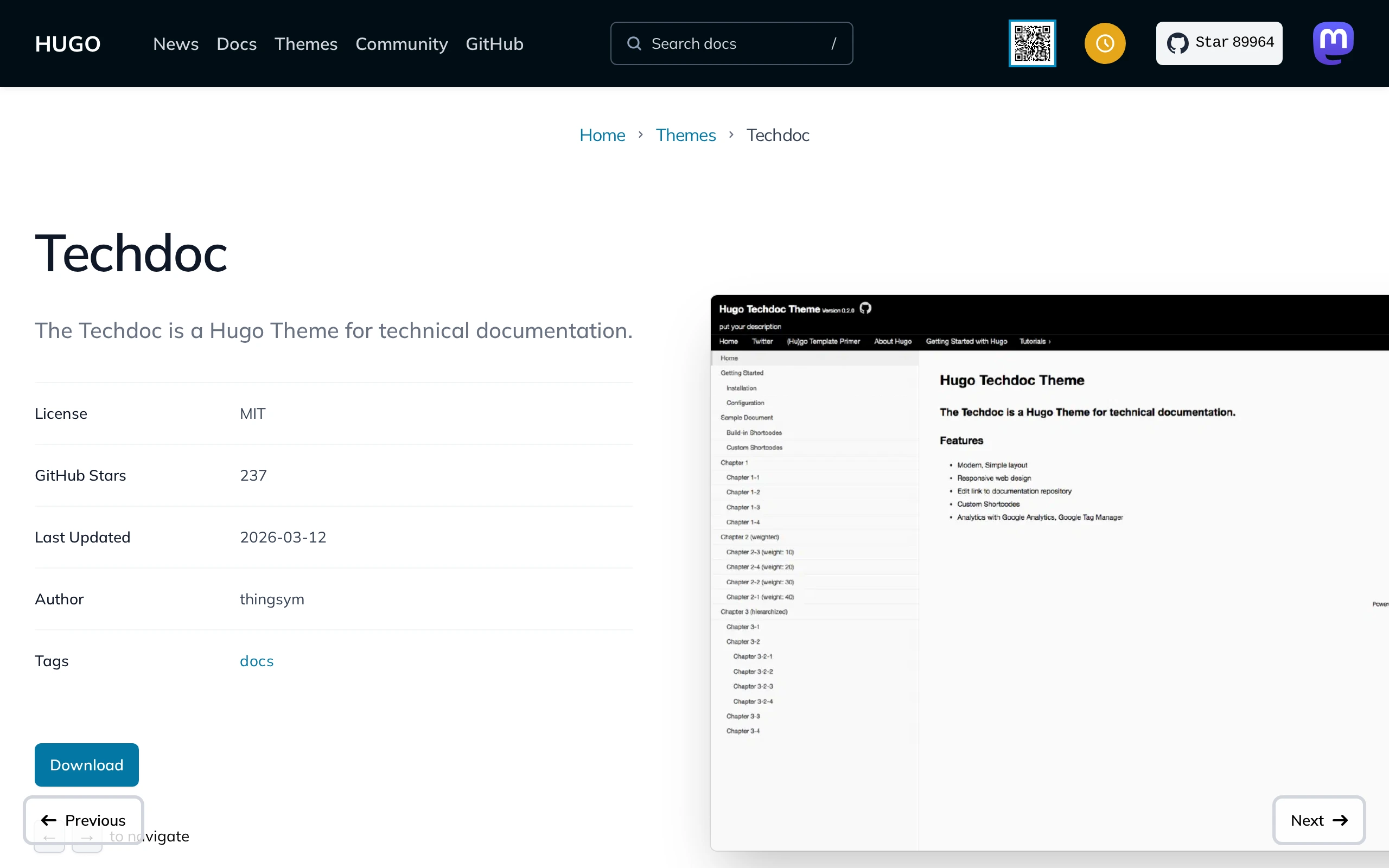This screenshot has width=1389, height=868.
Task: Open the Mastodon icon link
Action: 1333,43
